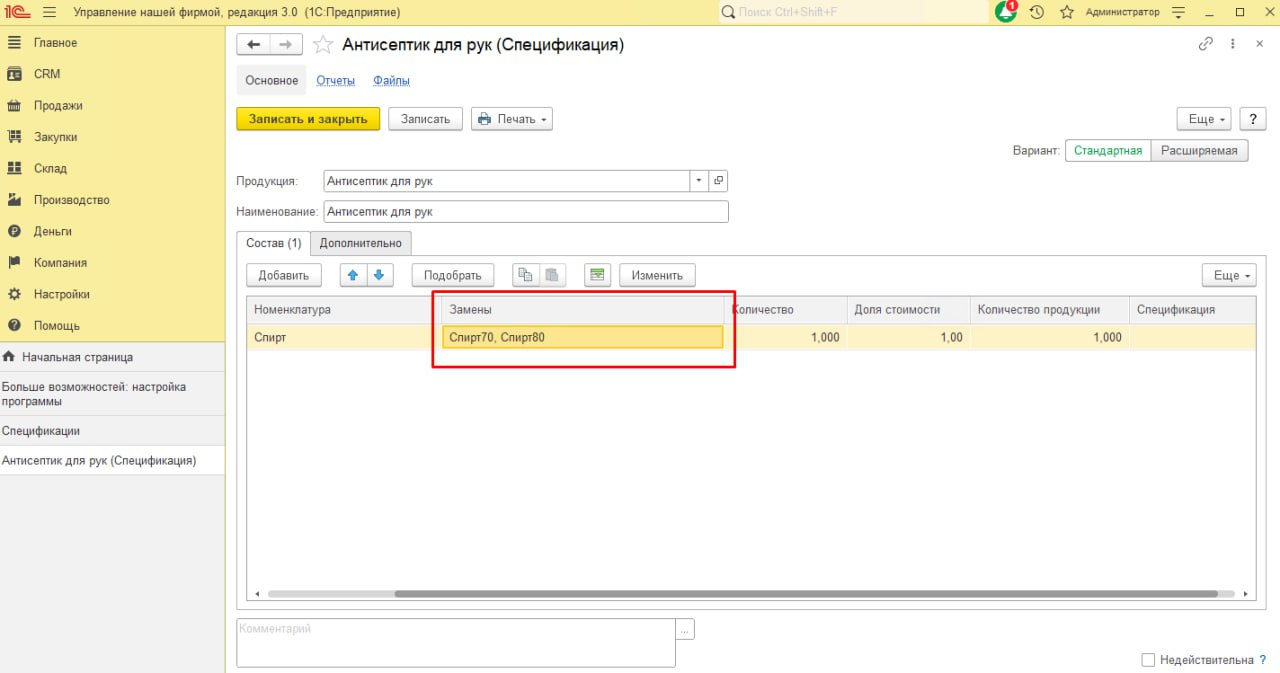This screenshot has height=673, width=1280.
Task: Sort by Номенклатура column header
Action: click(x=345, y=310)
